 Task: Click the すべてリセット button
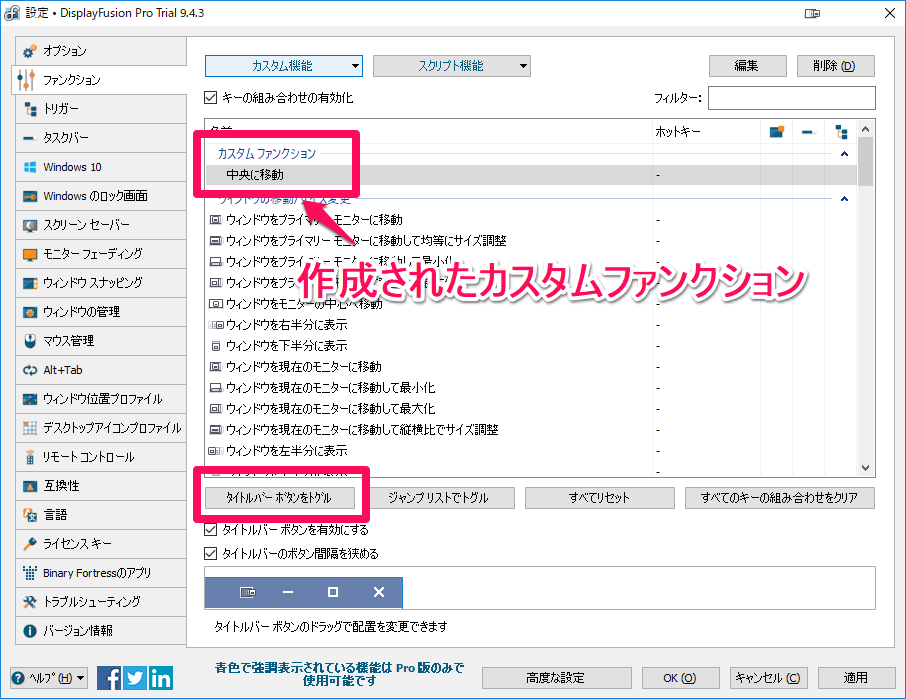(x=600, y=498)
